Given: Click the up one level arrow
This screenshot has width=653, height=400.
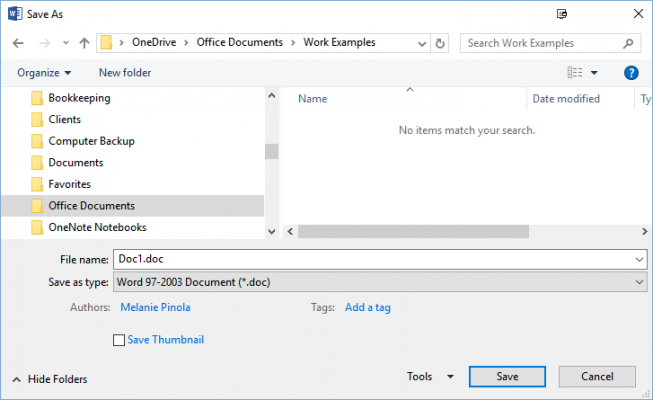Looking at the screenshot, I should pos(84,44).
